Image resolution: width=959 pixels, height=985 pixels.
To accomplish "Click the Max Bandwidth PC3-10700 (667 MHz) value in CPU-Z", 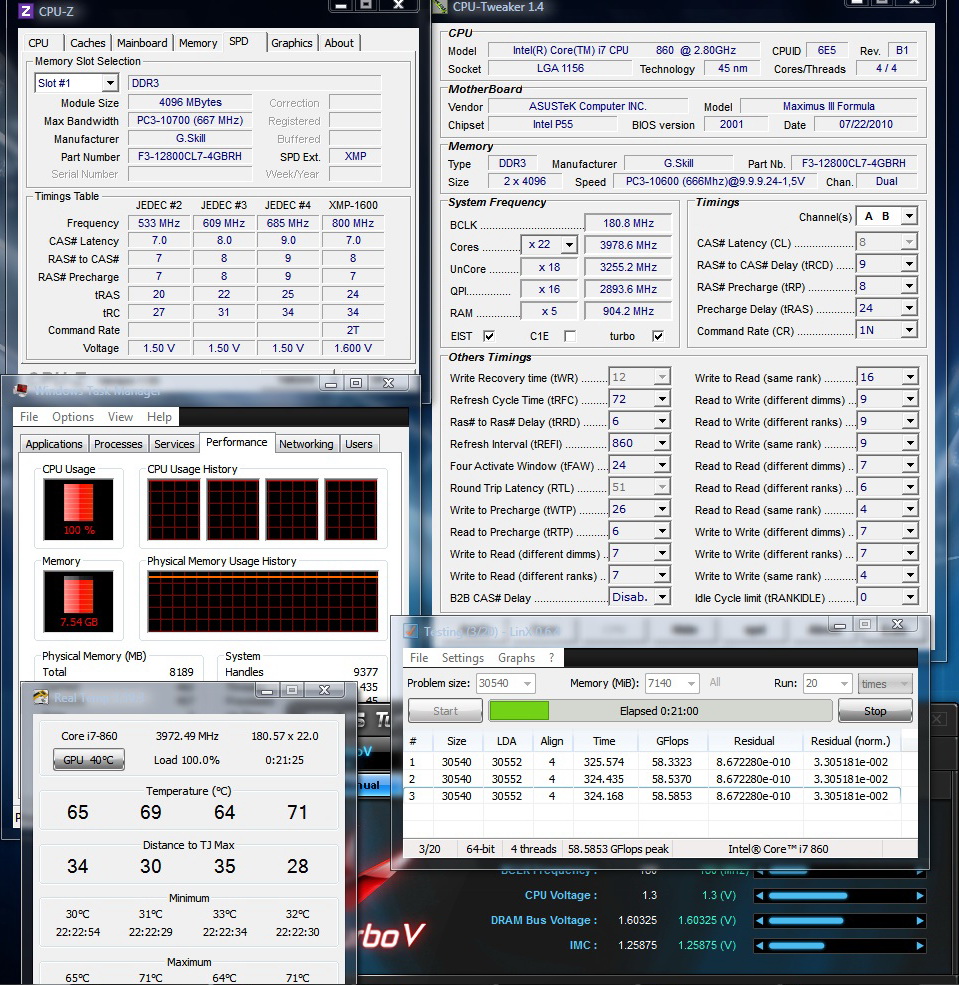I will click(190, 120).
